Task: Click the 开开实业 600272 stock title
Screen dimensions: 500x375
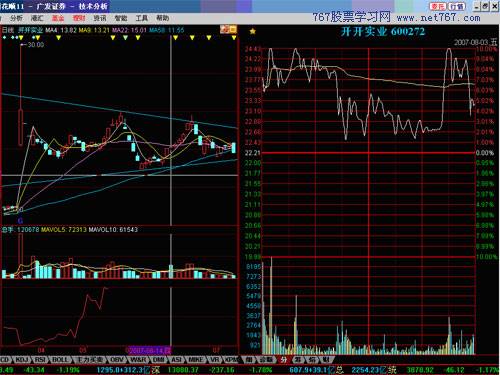Action: [x=383, y=32]
